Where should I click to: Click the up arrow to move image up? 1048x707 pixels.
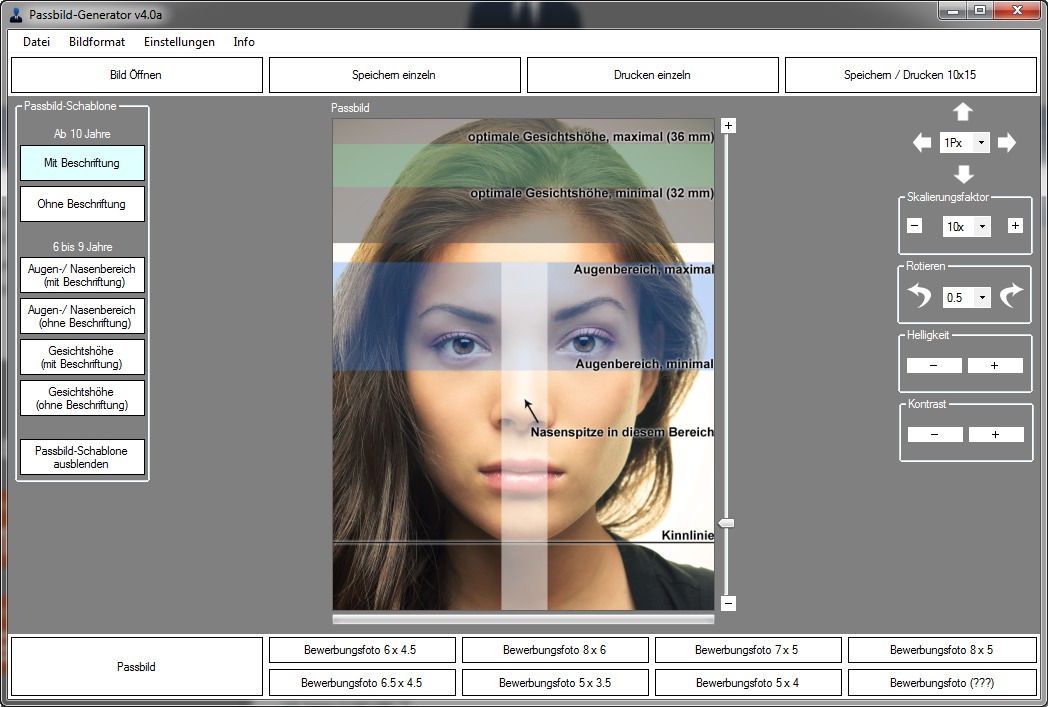964,113
